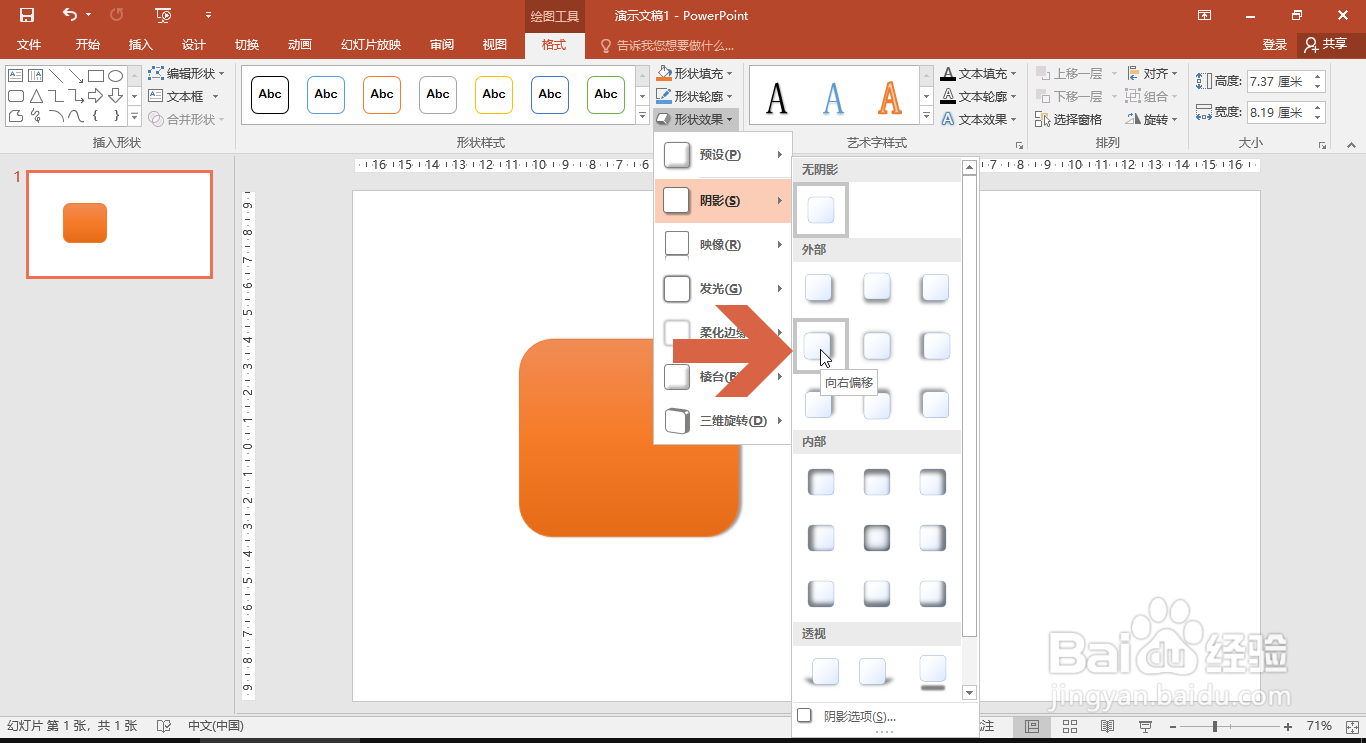Pick the isosceles triangle shape
The image size is (1366, 743).
pyautogui.click(x=35, y=96)
